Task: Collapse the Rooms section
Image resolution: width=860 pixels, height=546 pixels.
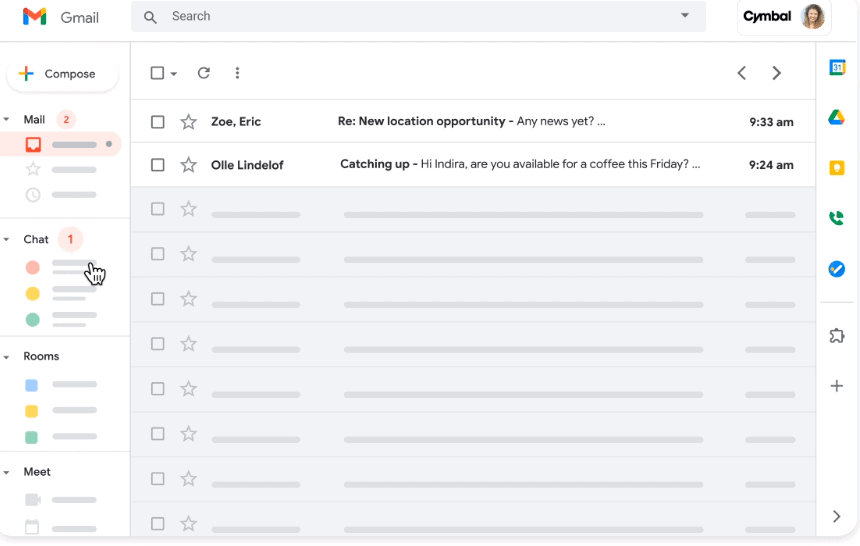Action: tap(7, 357)
